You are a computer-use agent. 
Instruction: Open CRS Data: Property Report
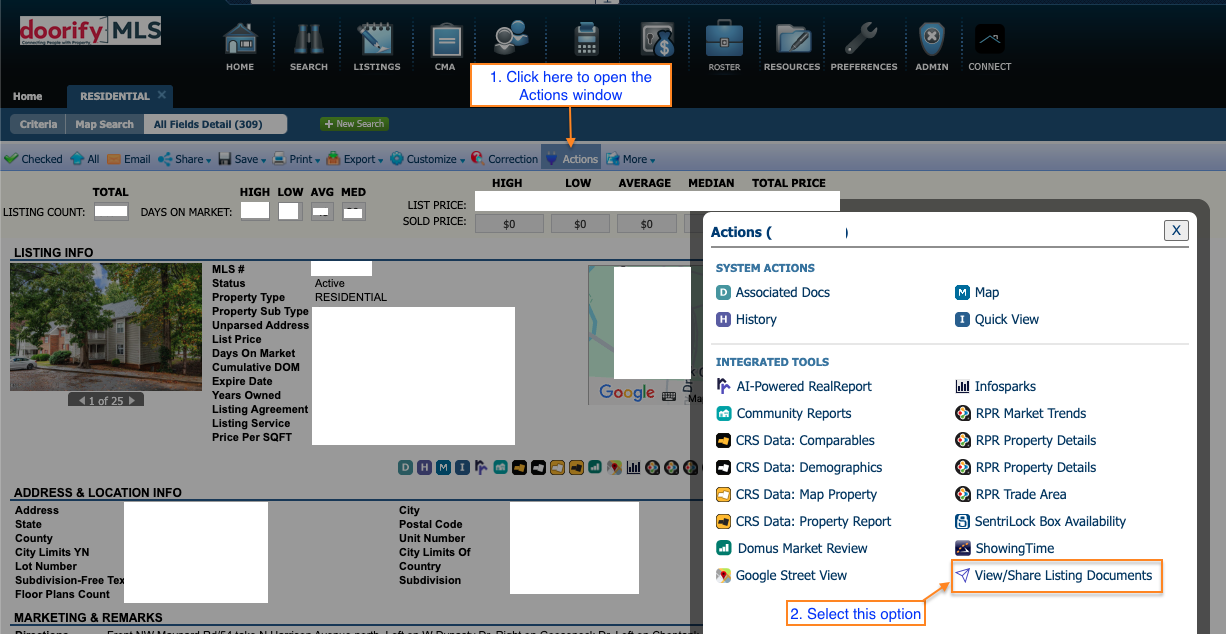click(x=804, y=521)
